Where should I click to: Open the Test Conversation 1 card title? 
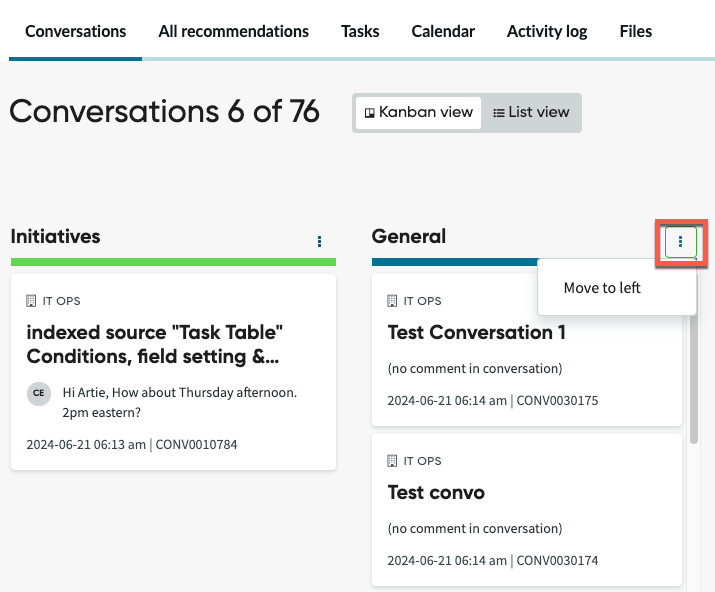(x=476, y=332)
